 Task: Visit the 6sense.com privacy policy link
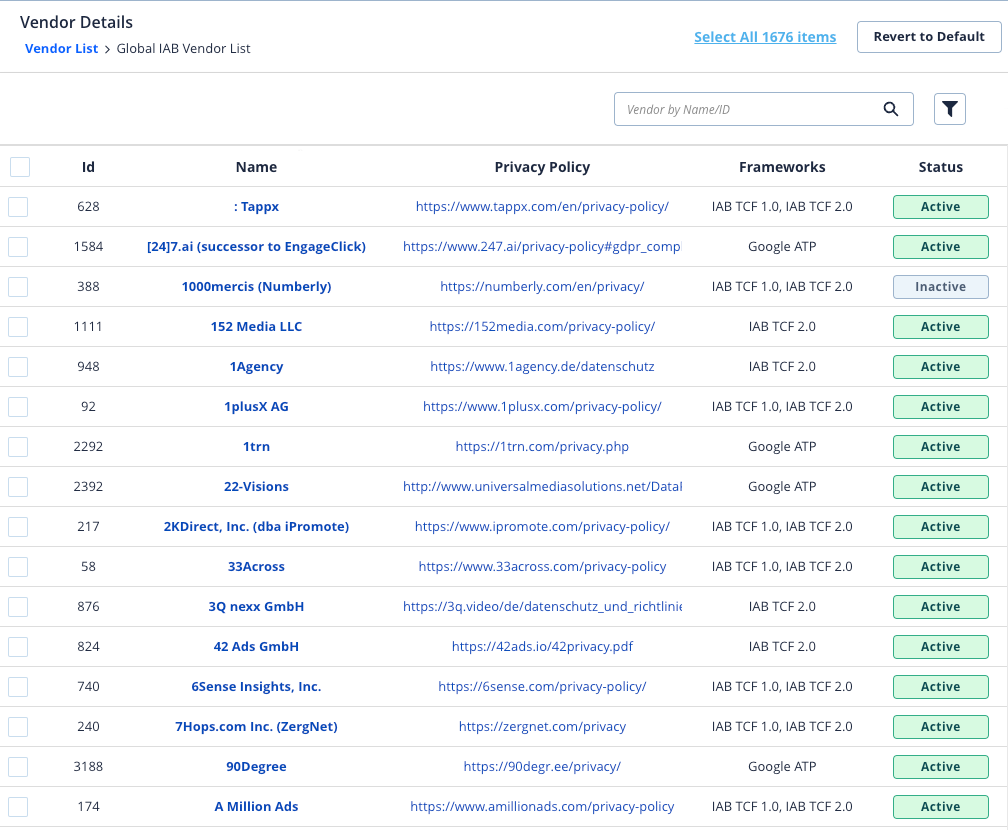pos(542,687)
